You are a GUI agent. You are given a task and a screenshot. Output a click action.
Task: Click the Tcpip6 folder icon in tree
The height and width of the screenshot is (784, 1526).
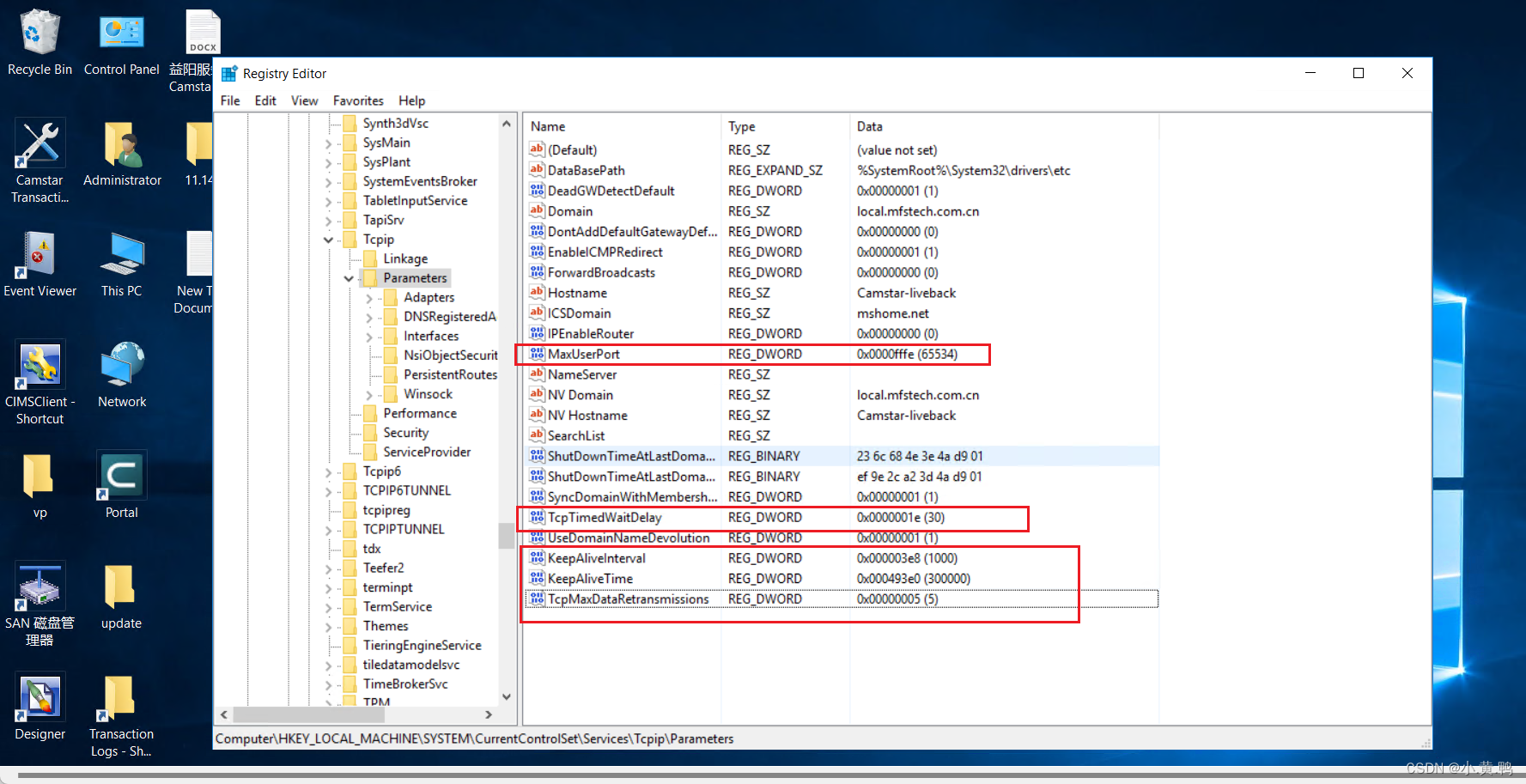pos(350,471)
